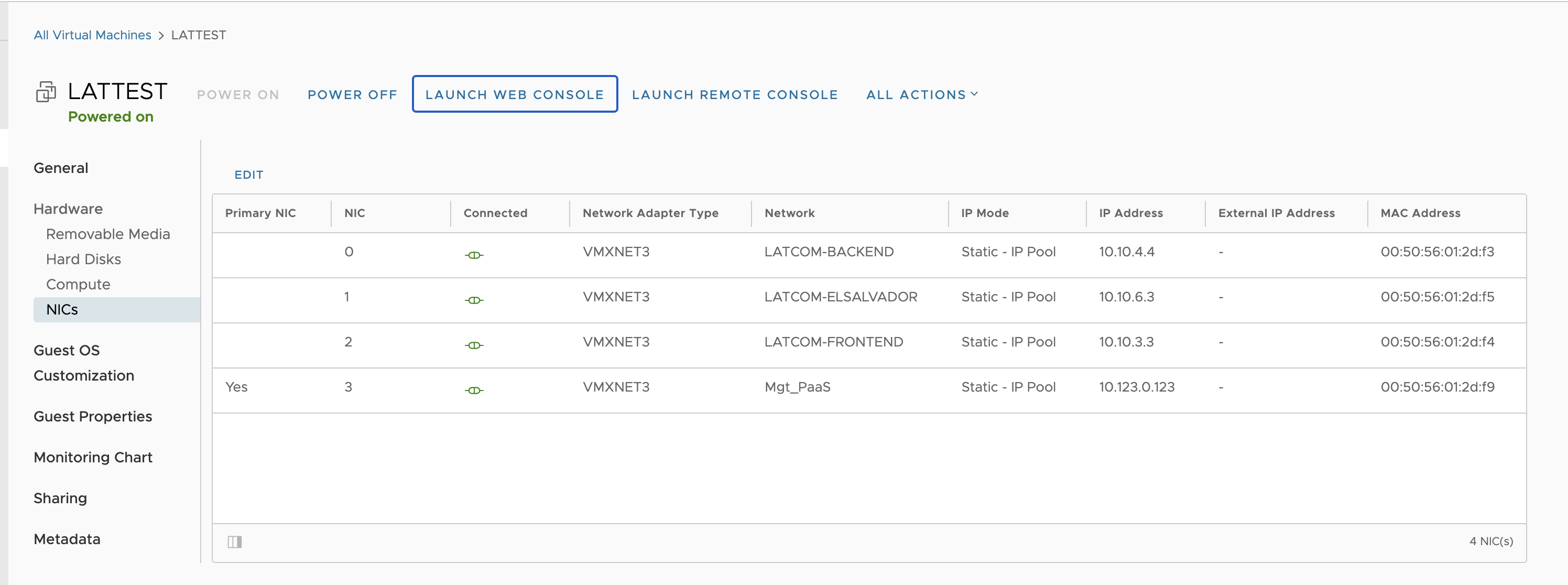1568x585 pixels.
Task: Click the NIC column header
Action: (x=355, y=213)
